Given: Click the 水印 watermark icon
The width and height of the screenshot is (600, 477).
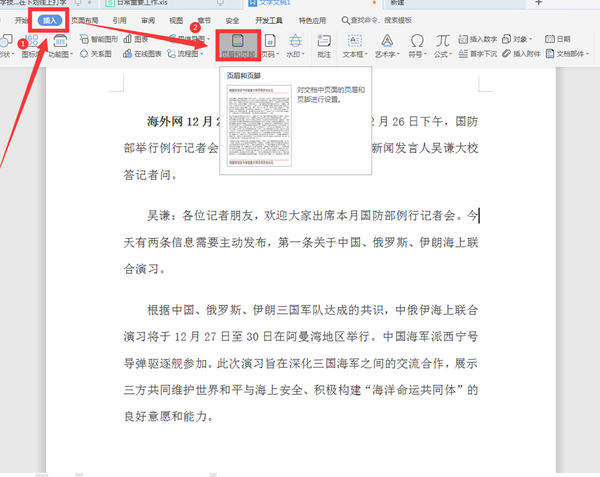Looking at the screenshot, I should tap(297, 44).
